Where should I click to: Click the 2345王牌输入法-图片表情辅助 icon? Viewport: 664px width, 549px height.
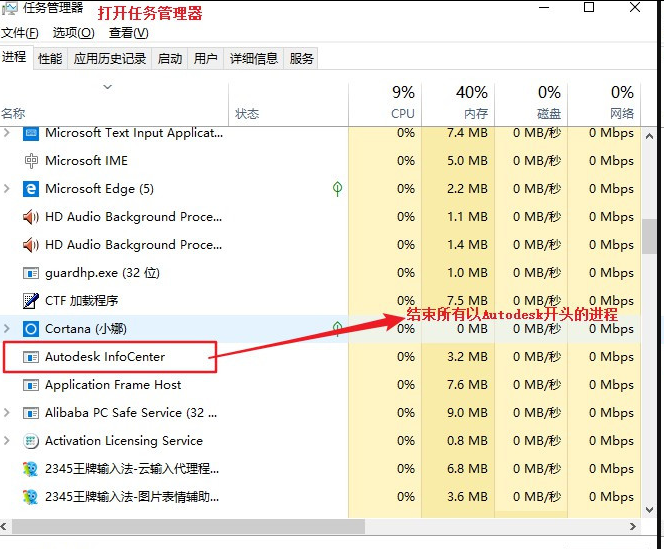click(30, 497)
